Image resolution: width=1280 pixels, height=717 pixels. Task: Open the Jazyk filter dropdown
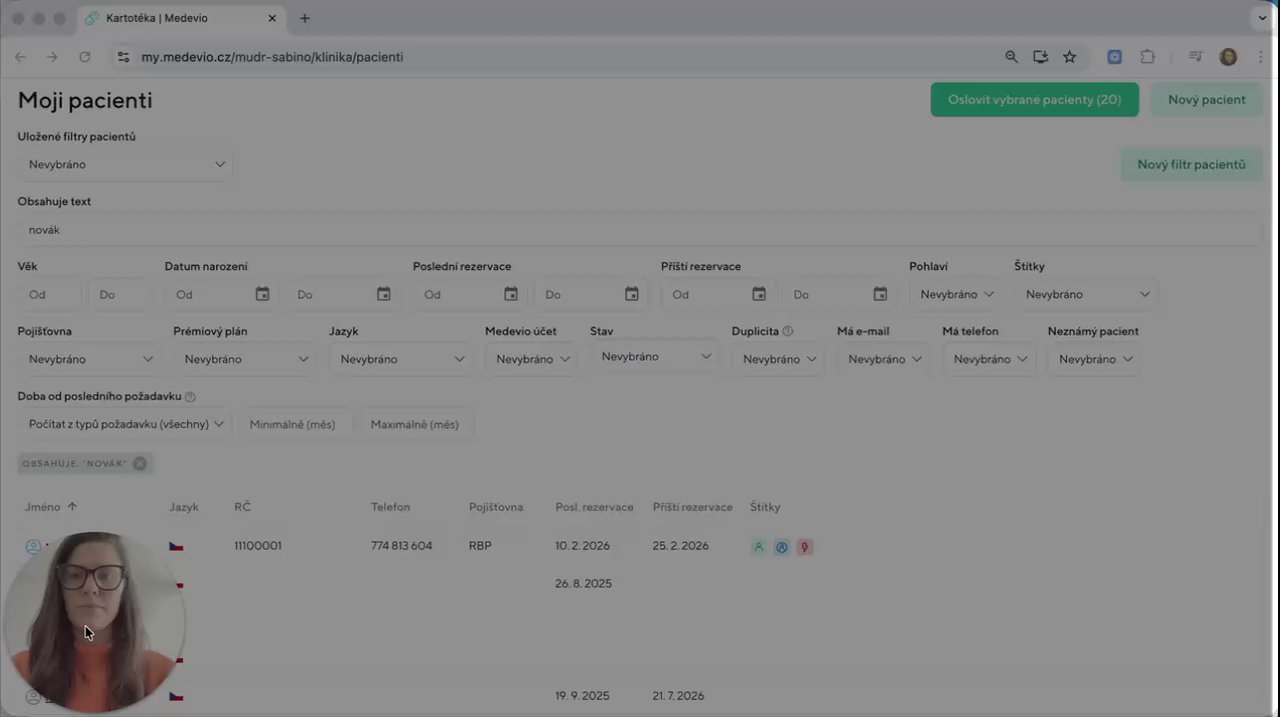(x=401, y=359)
